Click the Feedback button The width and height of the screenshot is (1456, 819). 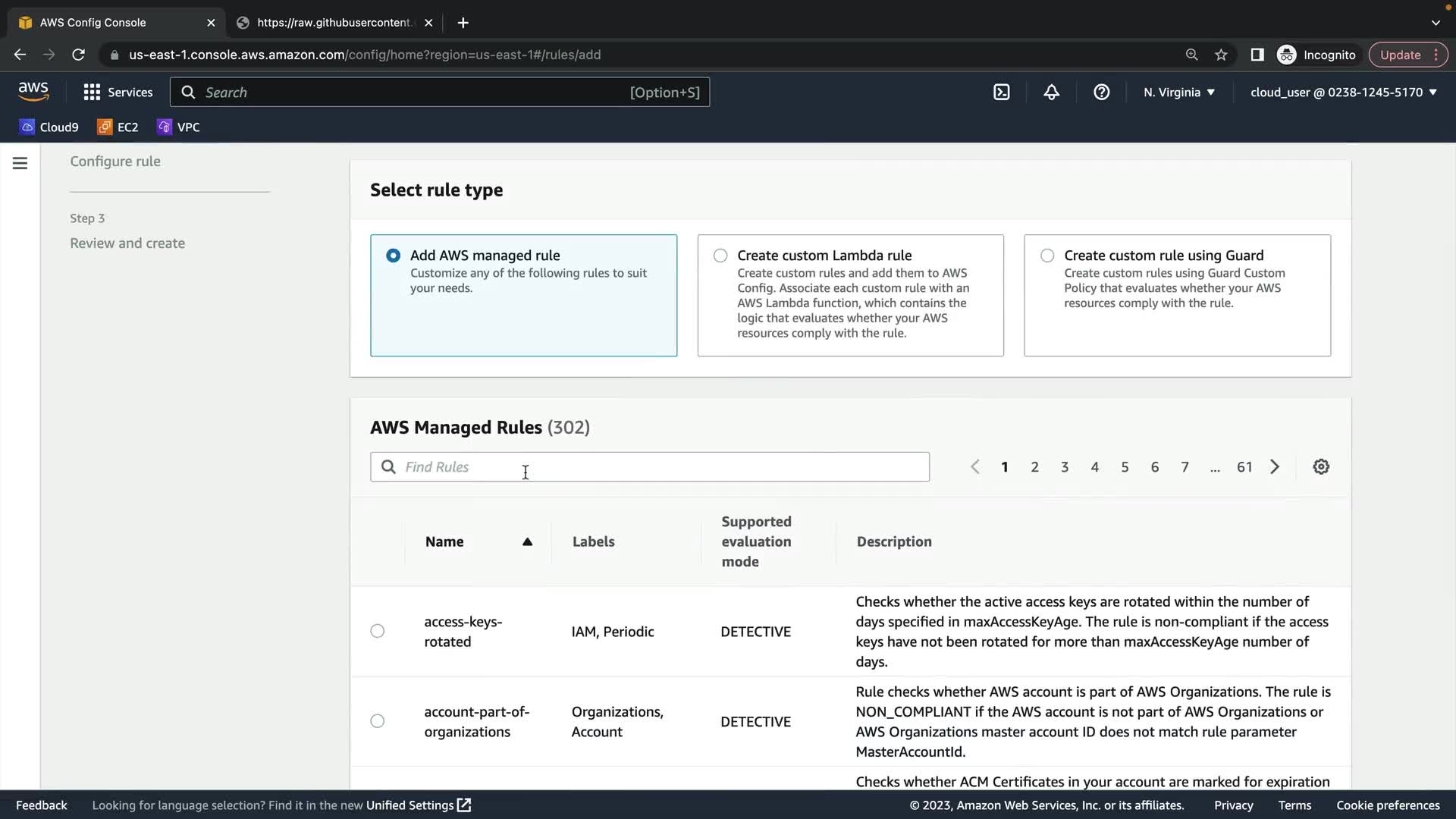(42, 805)
